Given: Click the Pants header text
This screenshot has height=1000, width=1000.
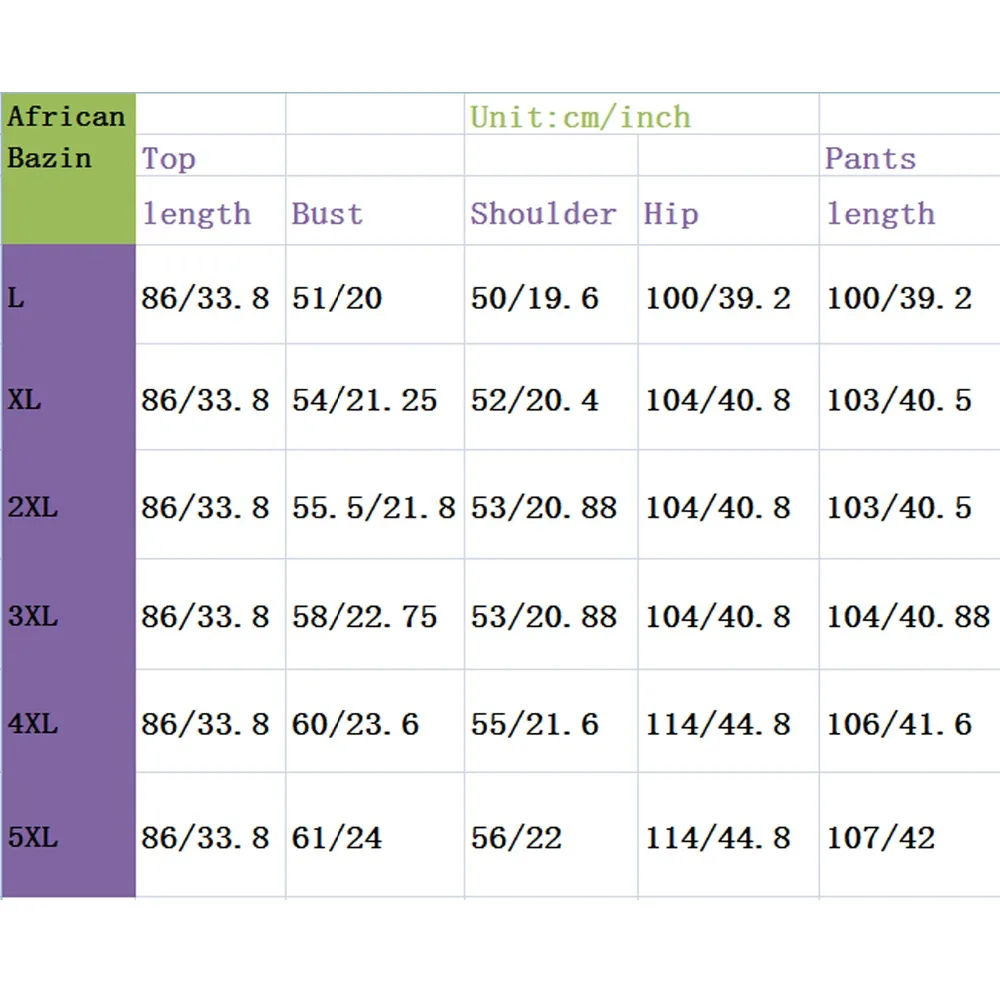Looking at the screenshot, I should [870, 158].
